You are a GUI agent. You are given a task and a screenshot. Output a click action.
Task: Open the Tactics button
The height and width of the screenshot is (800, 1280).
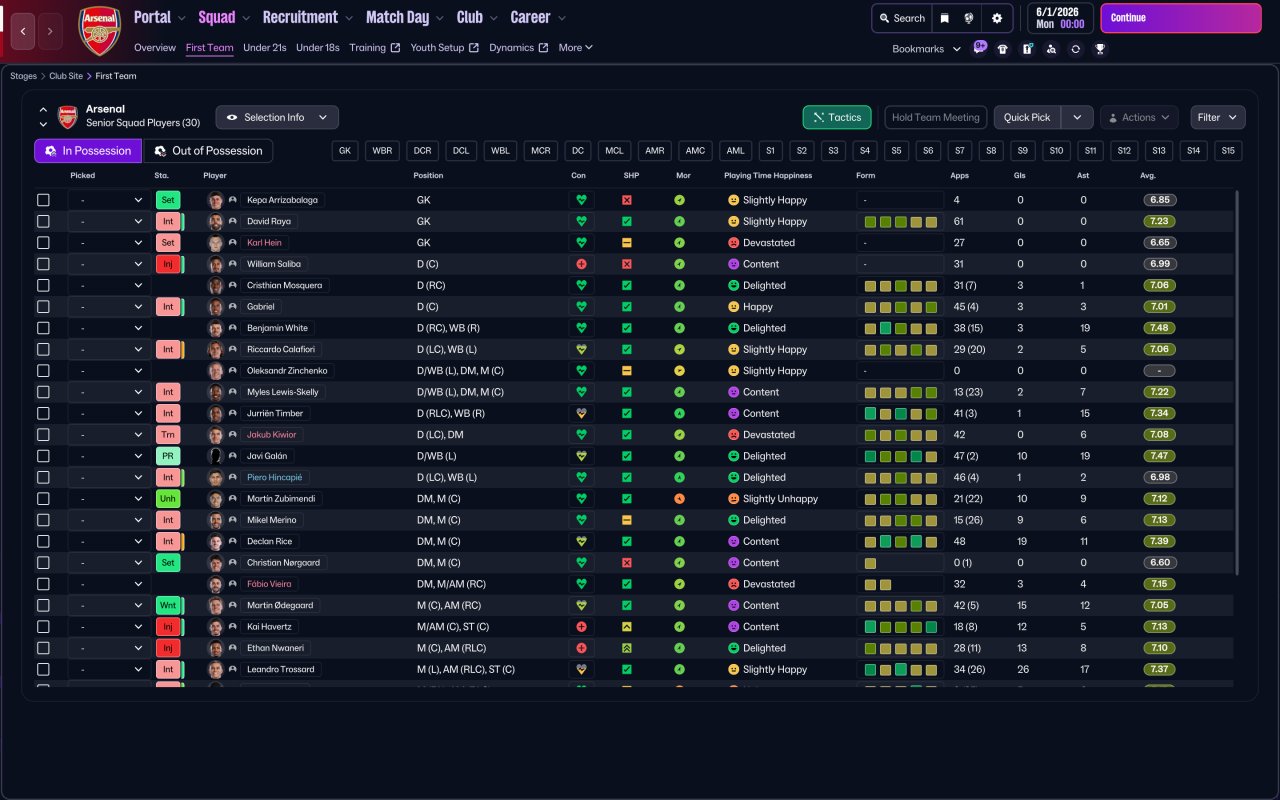point(837,117)
